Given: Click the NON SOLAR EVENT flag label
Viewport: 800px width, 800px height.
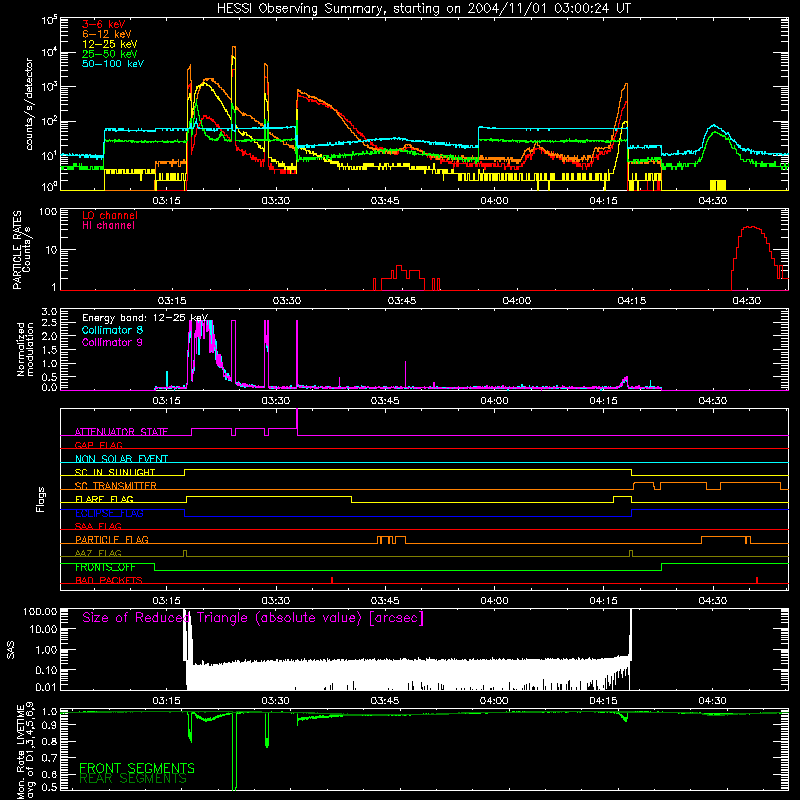Looking at the screenshot, I should (121, 459).
